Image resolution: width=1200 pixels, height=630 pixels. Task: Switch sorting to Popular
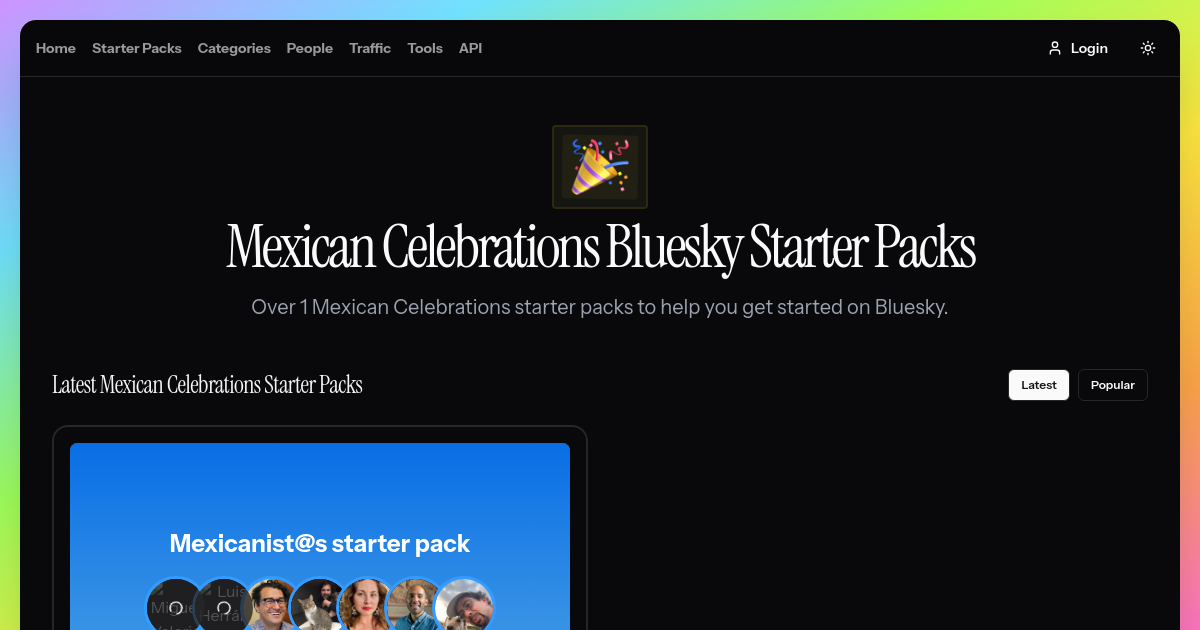[1113, 385]
